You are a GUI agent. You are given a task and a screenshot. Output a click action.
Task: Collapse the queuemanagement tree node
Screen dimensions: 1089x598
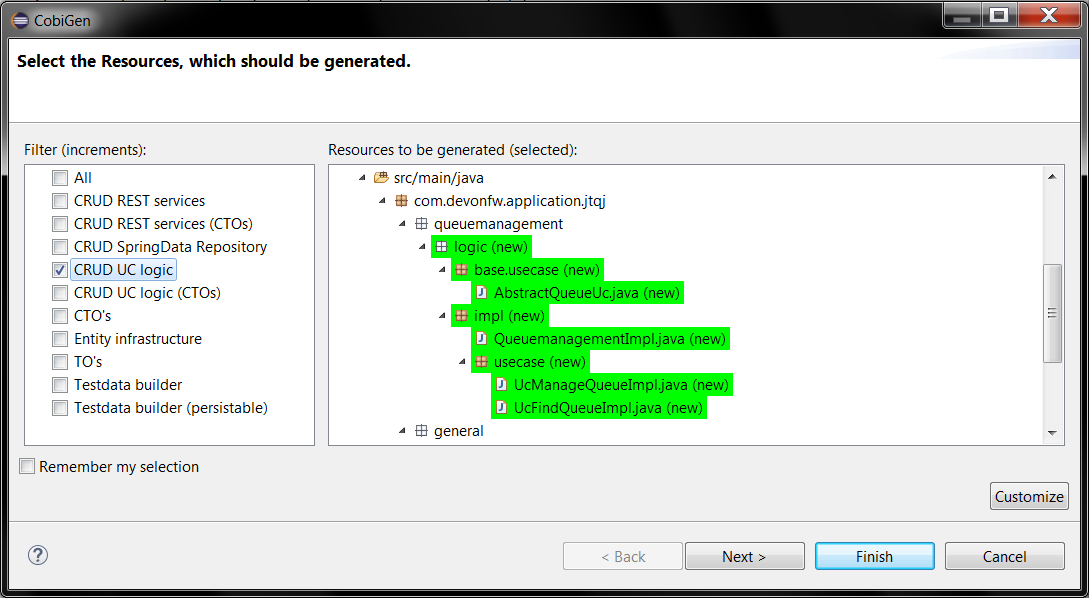[403, 224]
